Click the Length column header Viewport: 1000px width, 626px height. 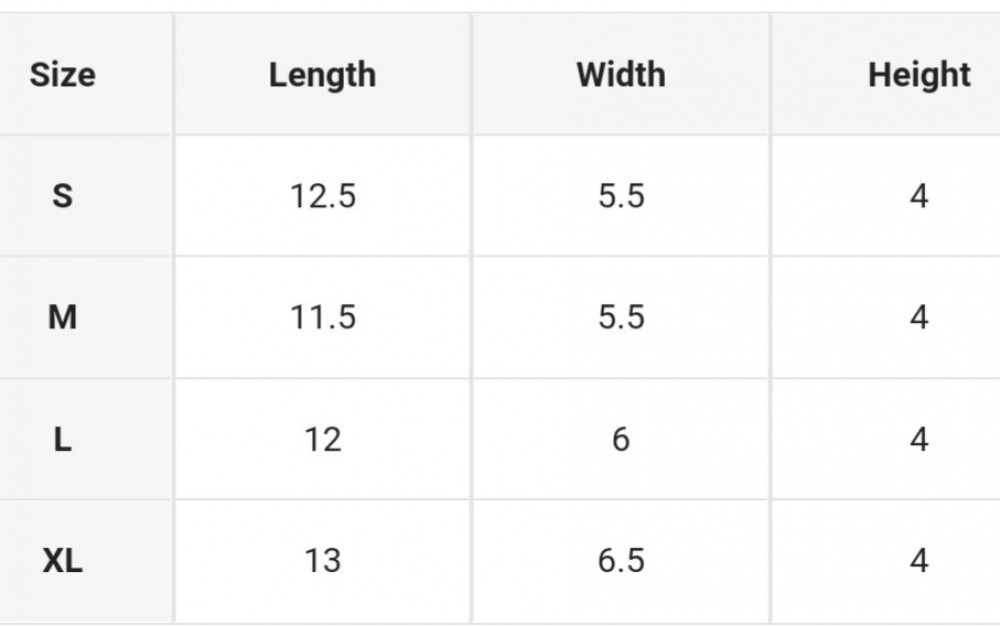[x=322, y=76]
